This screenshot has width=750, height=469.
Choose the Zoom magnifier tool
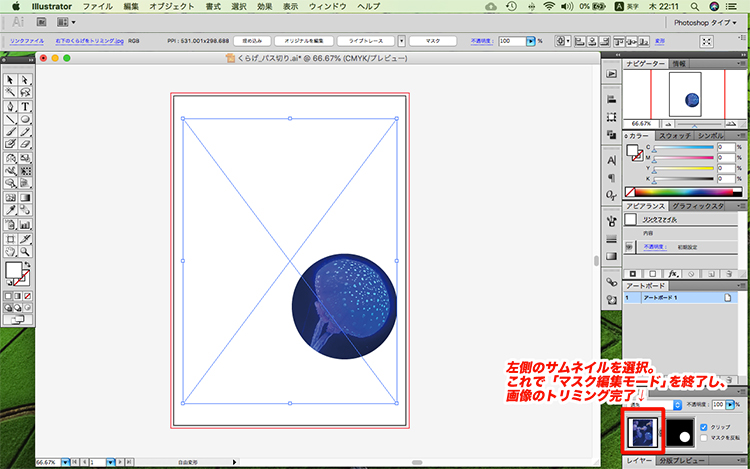pyautogui.click(x=24, y=252)
